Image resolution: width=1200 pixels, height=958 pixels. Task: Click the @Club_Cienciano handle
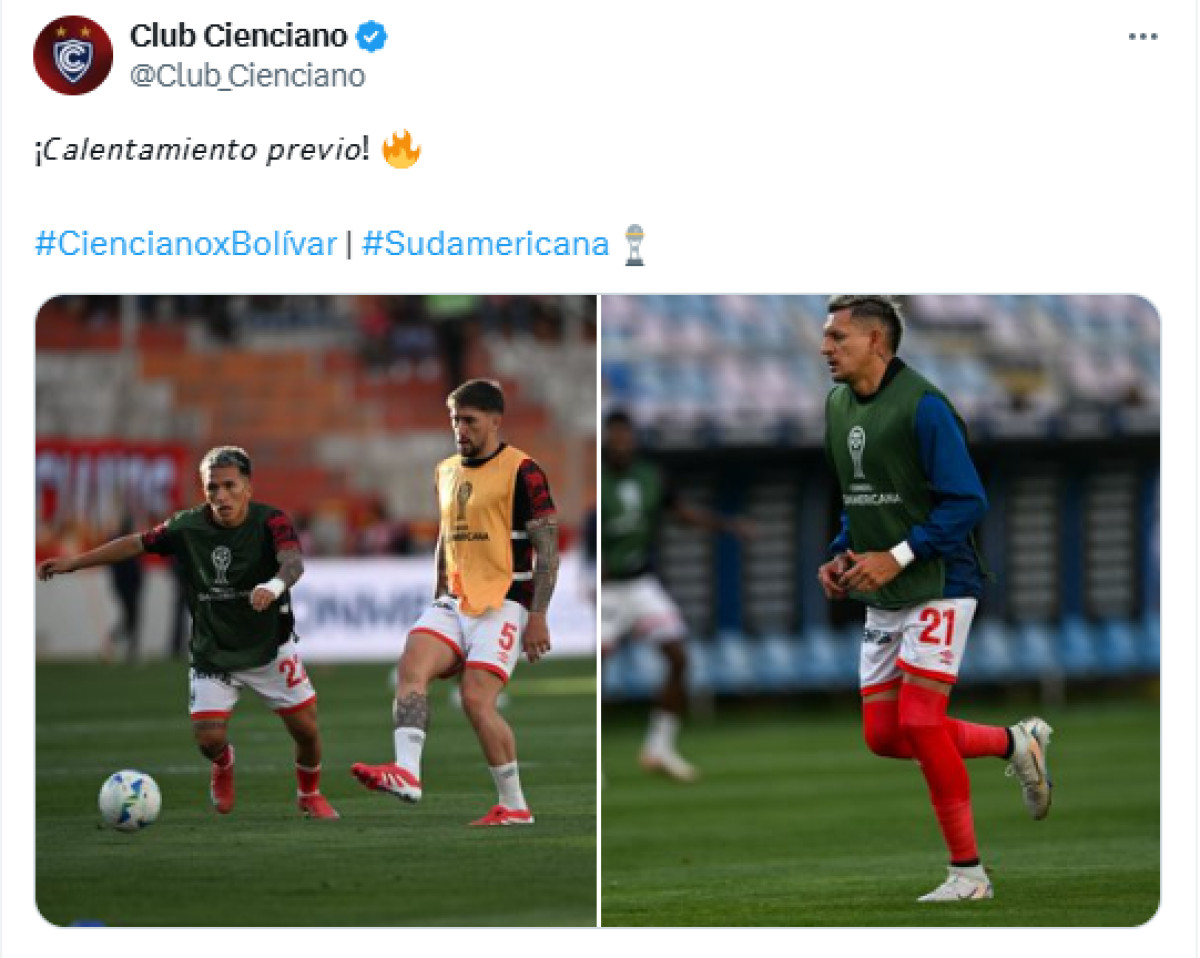247,76
